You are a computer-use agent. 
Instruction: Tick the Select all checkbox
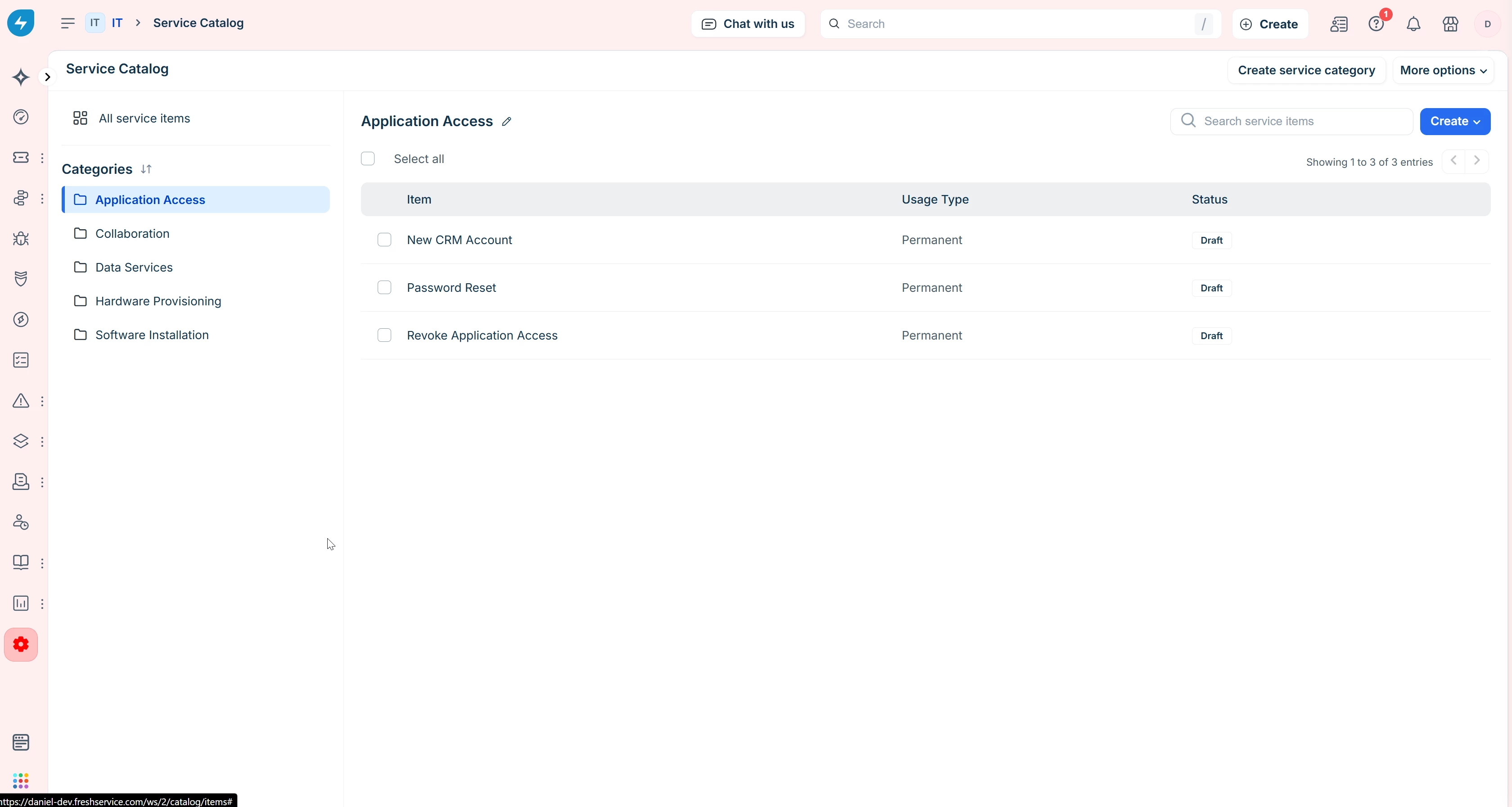[367, 159]
